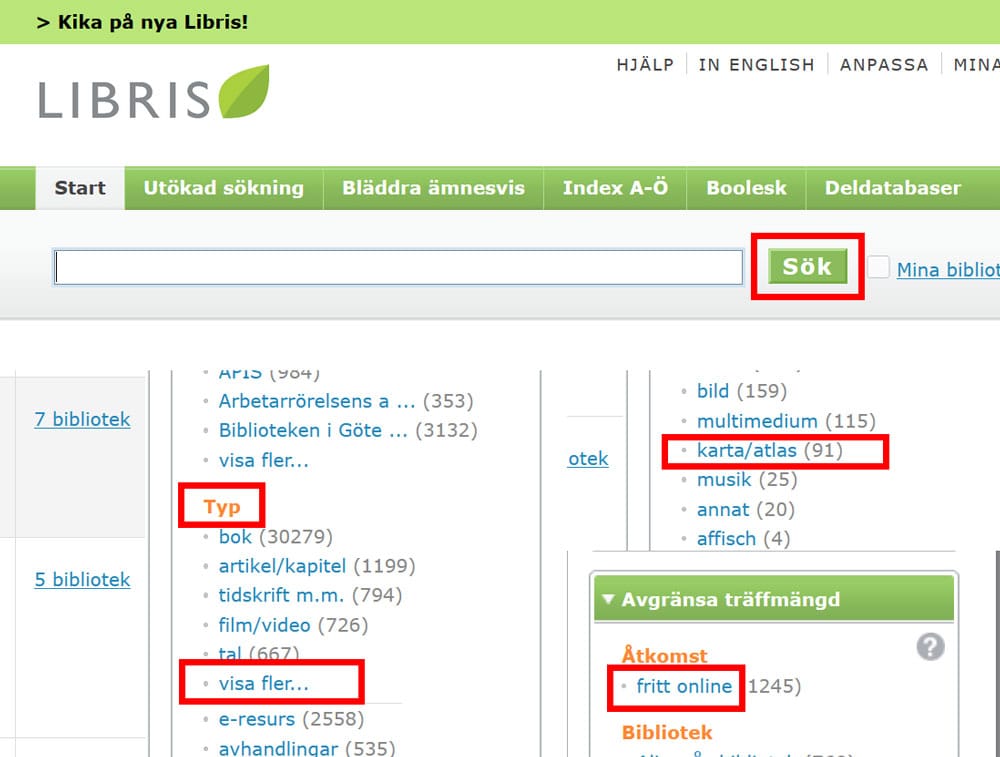
Task: Filter results by e-resurs
Action: coord(256,718)
